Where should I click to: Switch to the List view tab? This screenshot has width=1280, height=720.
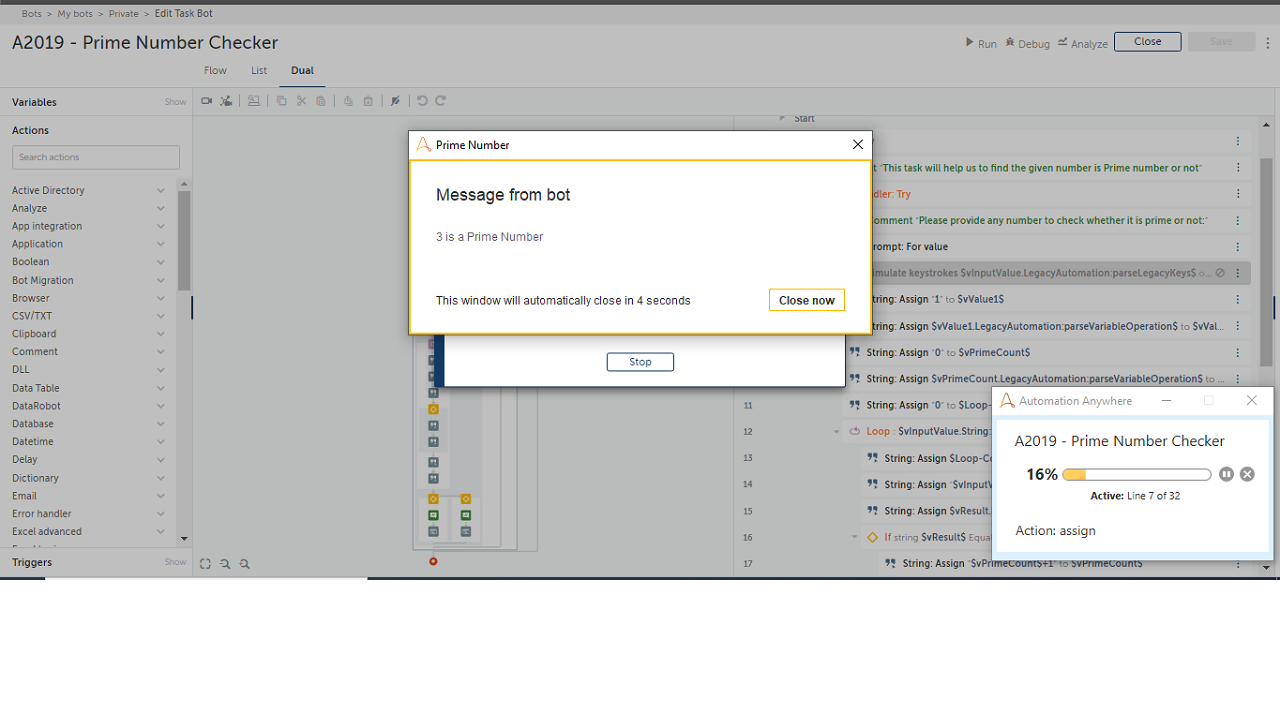[x=259, y=71]
